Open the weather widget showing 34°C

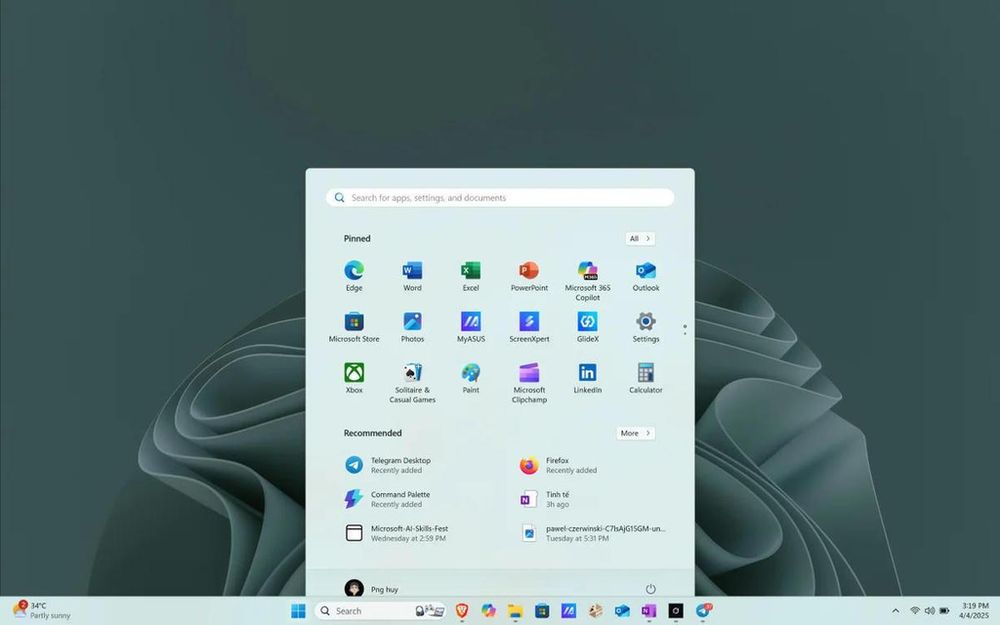tap(41, 610)
